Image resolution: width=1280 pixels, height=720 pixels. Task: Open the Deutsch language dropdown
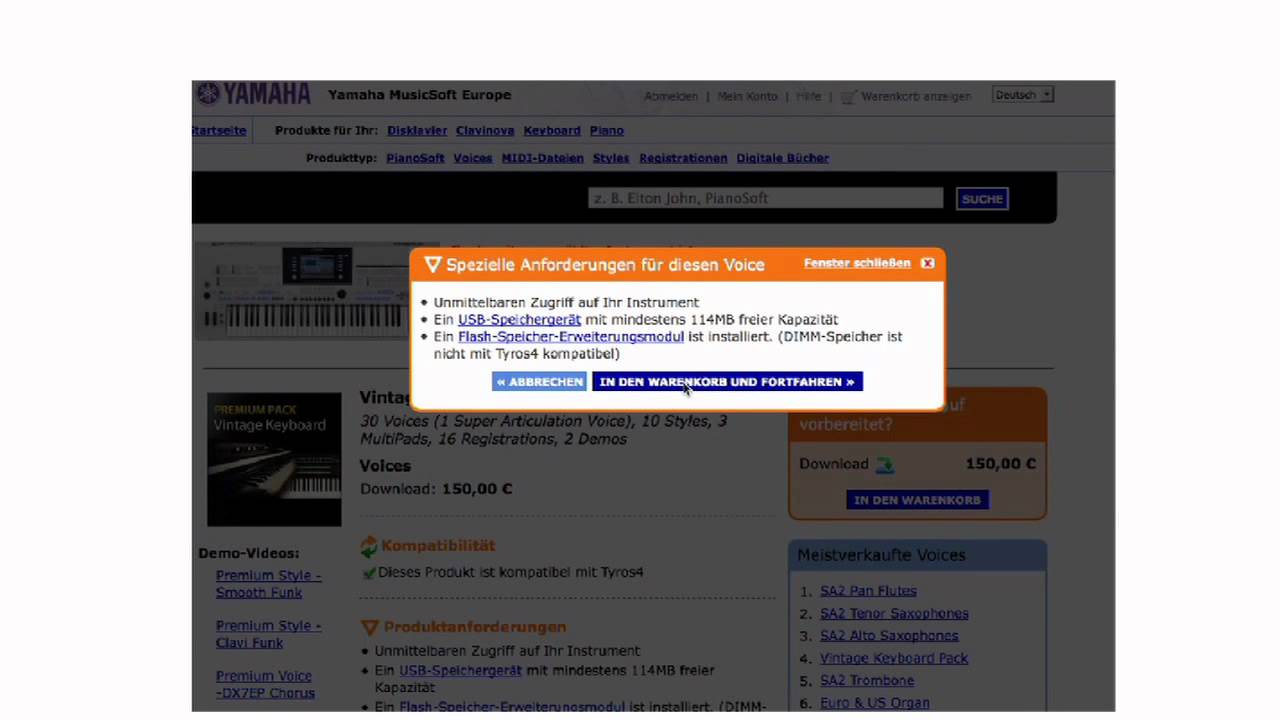(1023, 95)
